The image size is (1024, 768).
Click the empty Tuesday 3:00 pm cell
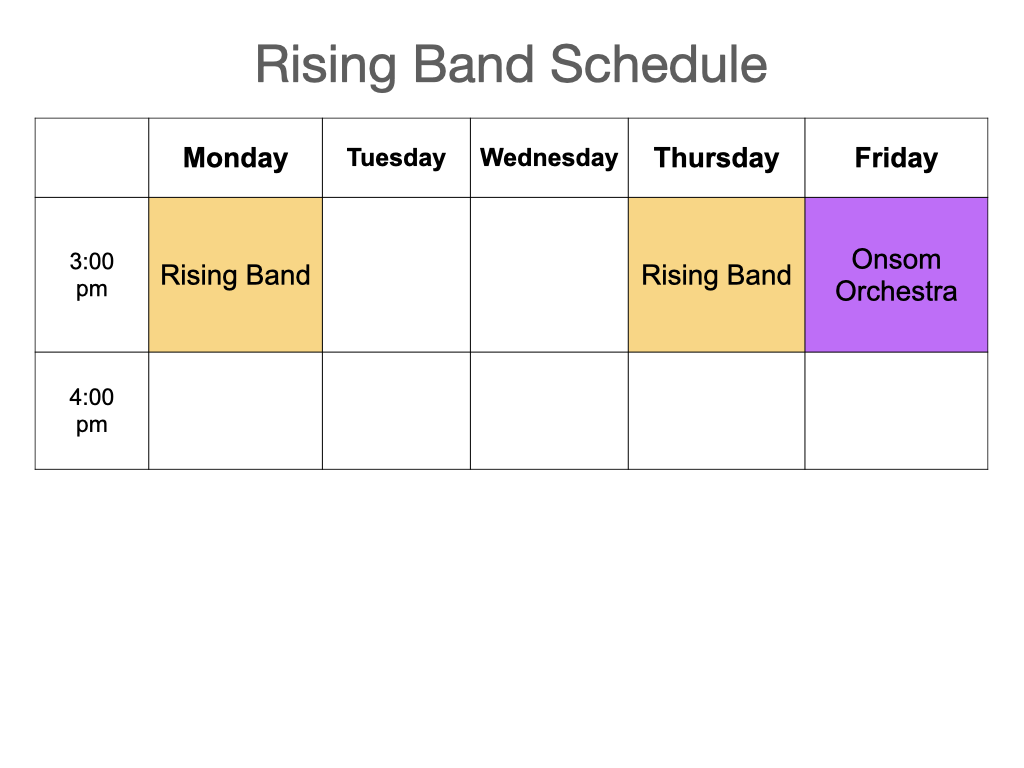396,275
